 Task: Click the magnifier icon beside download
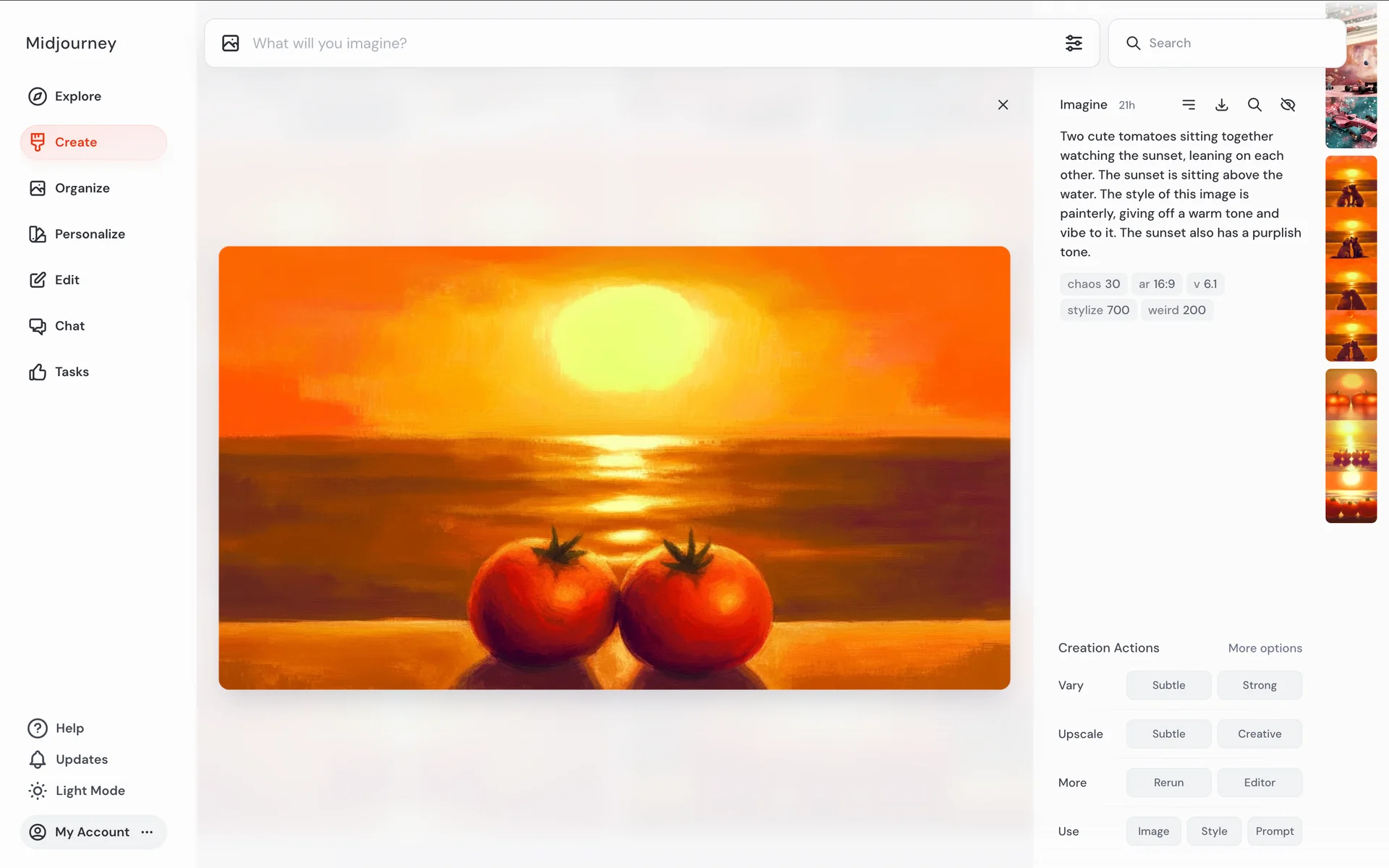pyautogui.click(x=1254, y=105)
